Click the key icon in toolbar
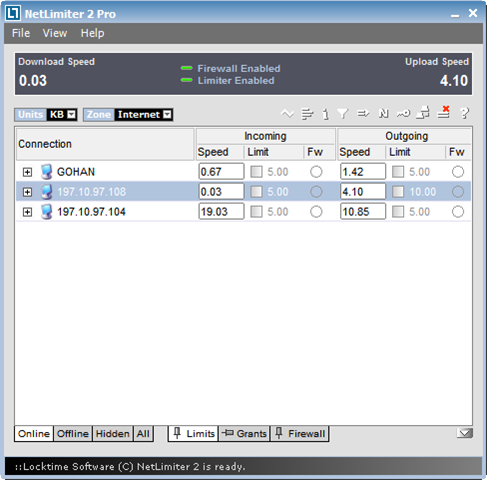 pyautogui.click(x=403, y=114)
